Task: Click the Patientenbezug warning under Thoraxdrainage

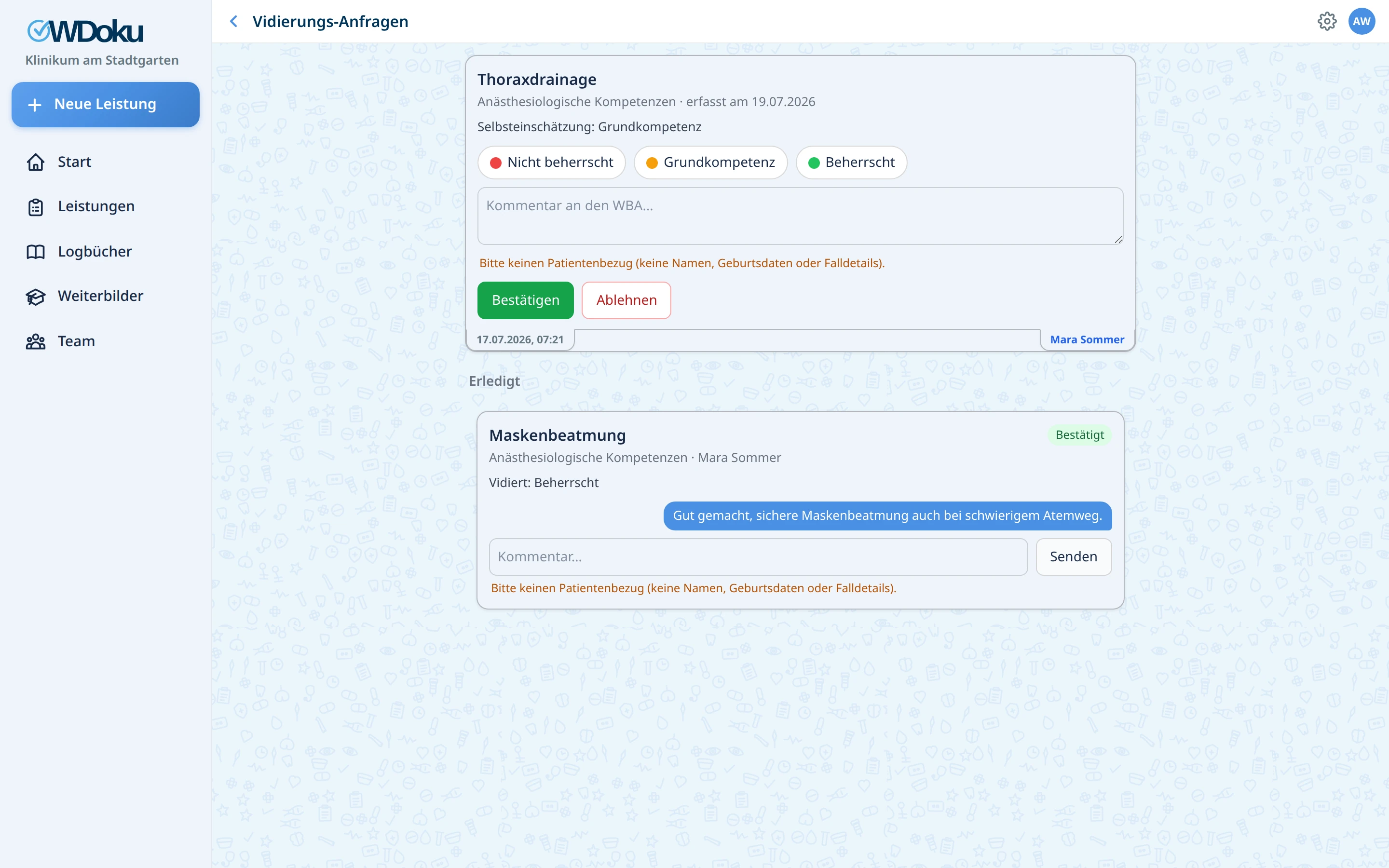Action: pos(682,263)
